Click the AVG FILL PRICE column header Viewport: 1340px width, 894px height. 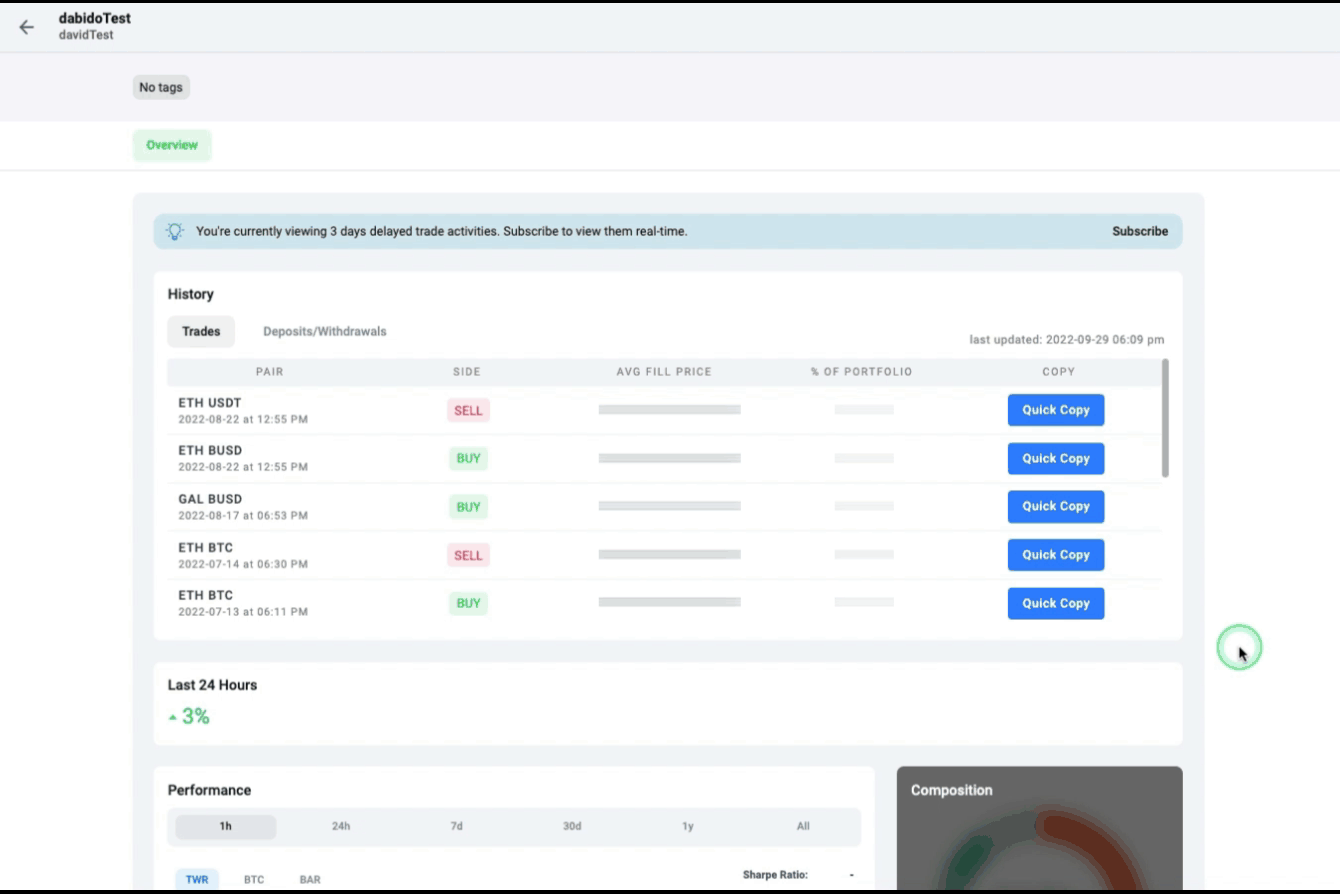coord(664,372)
